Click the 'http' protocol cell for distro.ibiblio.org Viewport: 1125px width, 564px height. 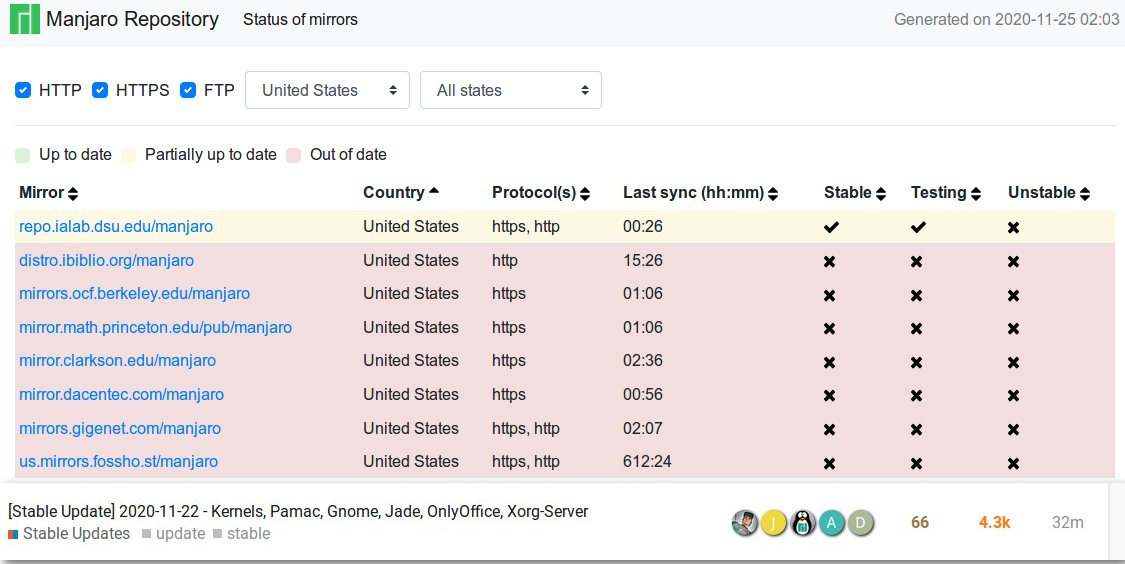click(x=505, y=260)
